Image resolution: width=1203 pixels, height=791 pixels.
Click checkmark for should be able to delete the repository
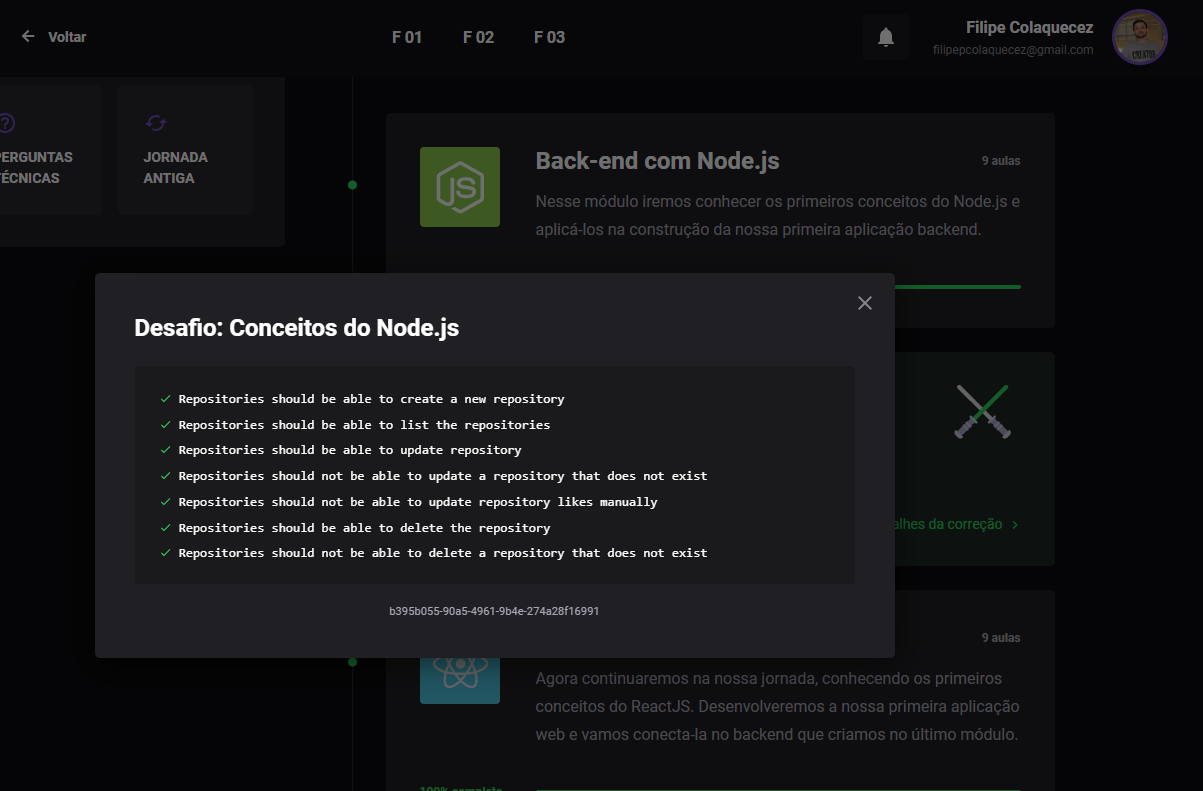click(166, 528)
